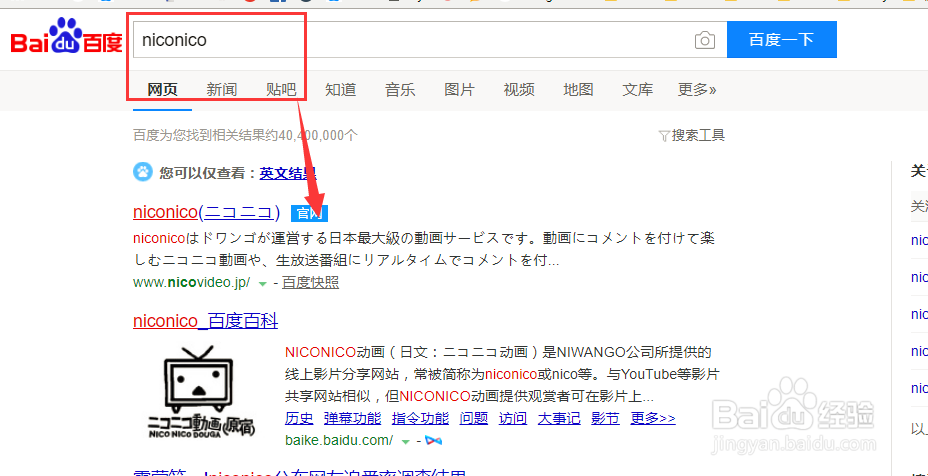
Task: Click the search box containing niconico
Action: 430,40
